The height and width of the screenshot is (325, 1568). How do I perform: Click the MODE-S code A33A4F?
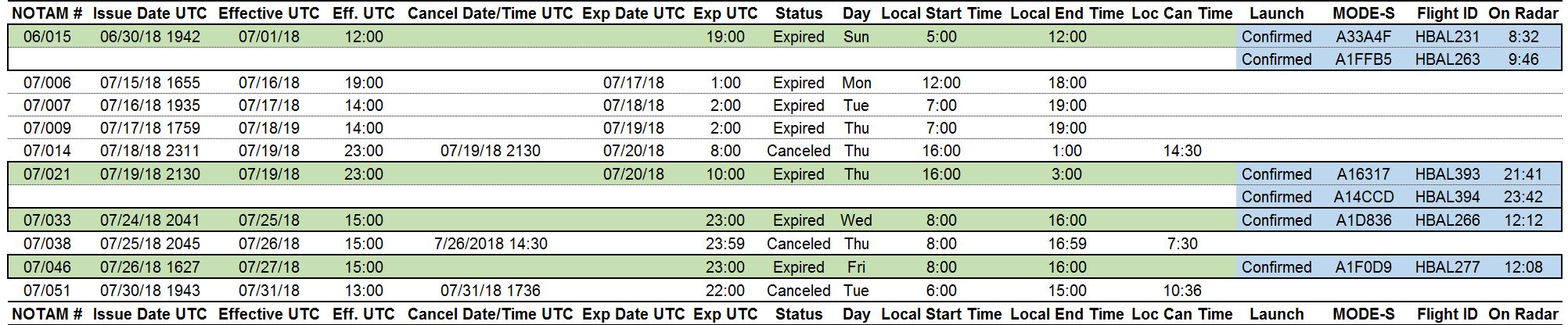click(x=1363, y=37)
